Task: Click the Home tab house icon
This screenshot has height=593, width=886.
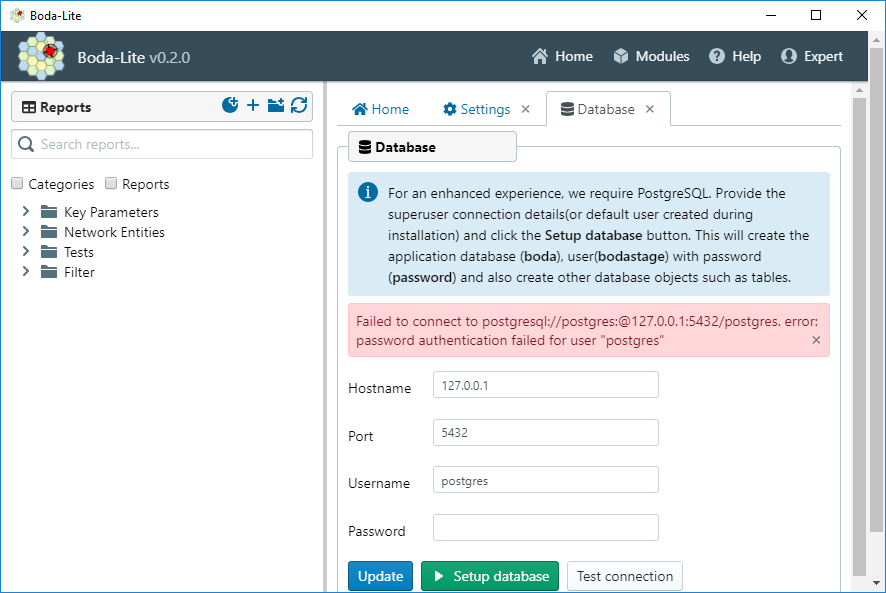Action: click(x=359, y=109)
